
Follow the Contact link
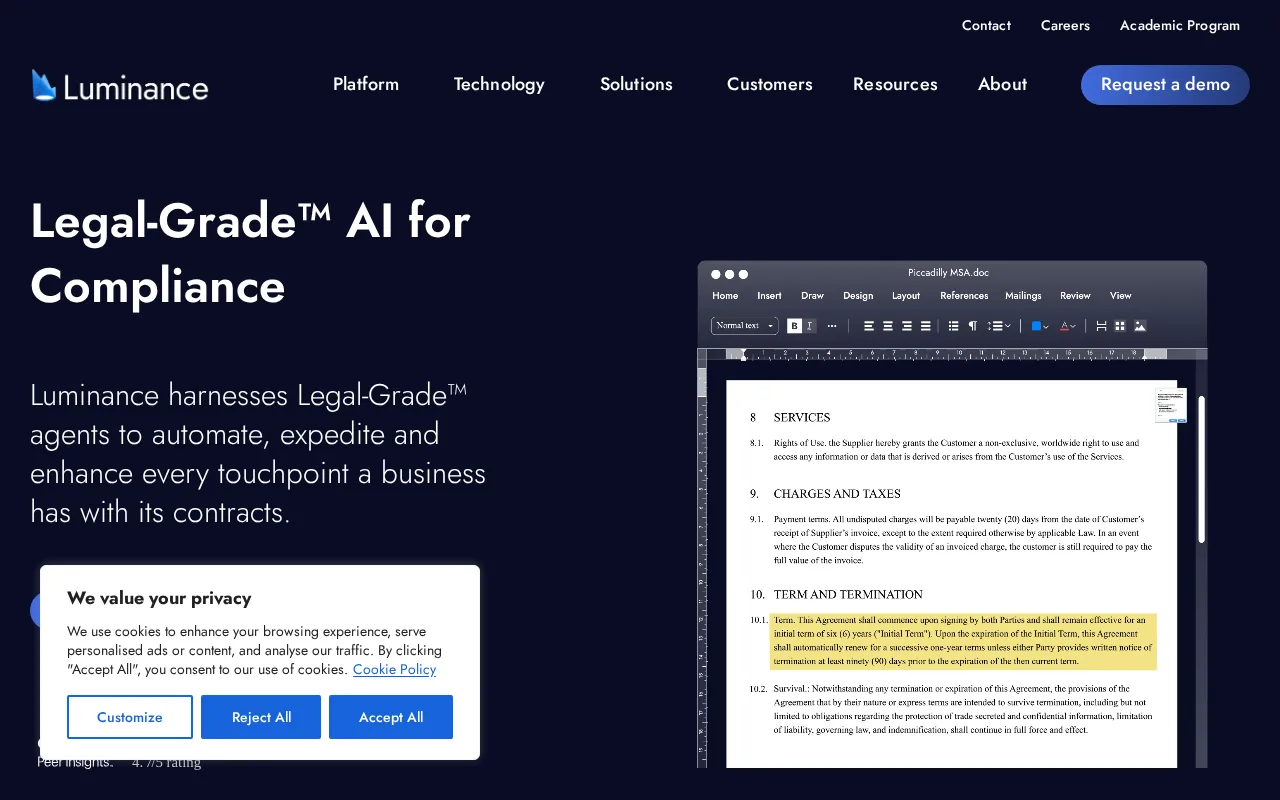[986, 26]
